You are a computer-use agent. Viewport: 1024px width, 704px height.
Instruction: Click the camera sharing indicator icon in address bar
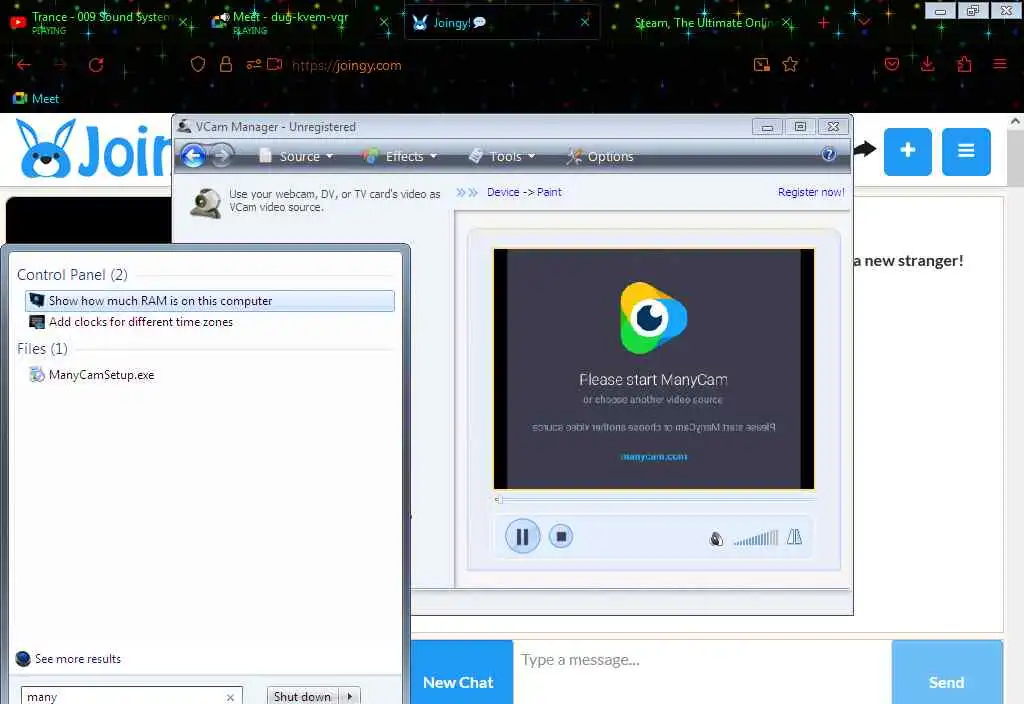[275, 64]
